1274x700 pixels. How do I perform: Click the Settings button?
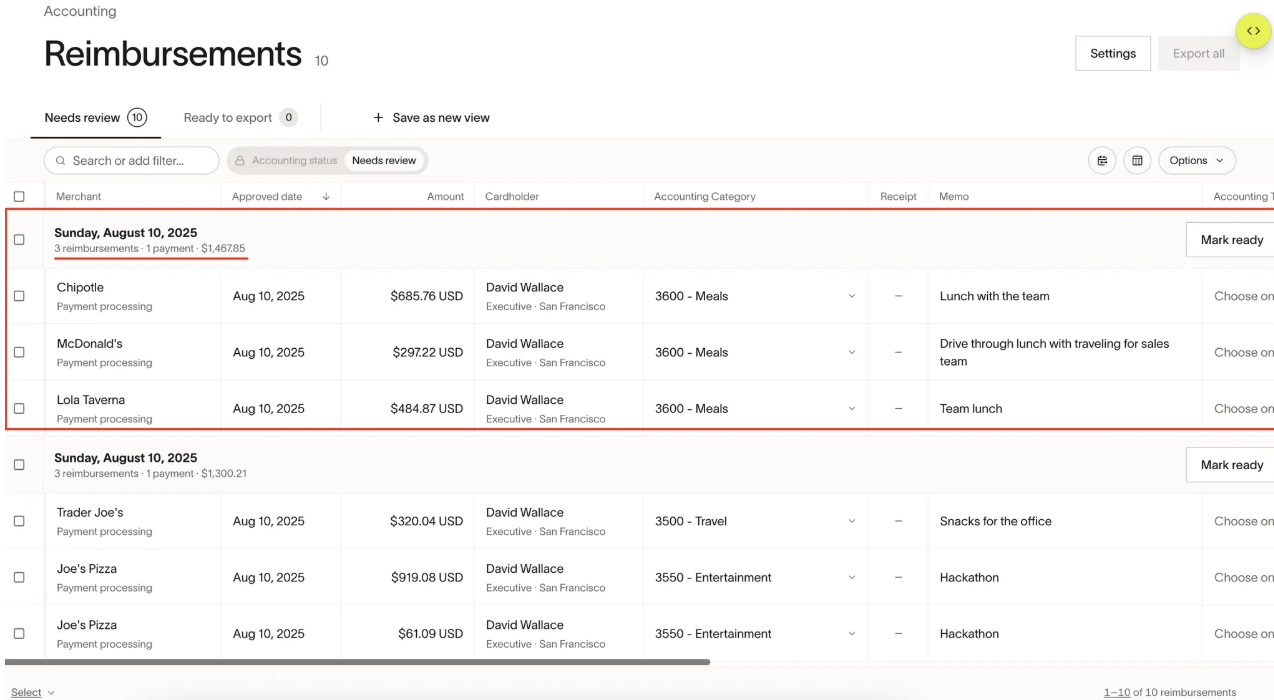tap(1112, 53)
